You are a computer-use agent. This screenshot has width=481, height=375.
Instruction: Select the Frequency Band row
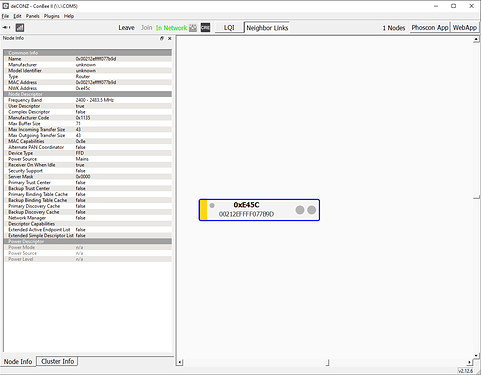88,100
